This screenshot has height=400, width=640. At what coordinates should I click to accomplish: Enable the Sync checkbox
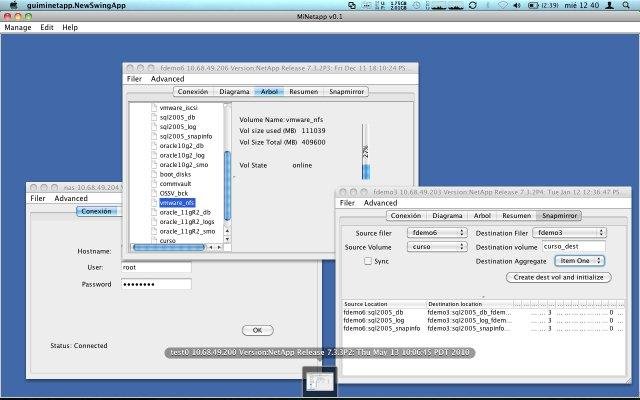[368, 261]
